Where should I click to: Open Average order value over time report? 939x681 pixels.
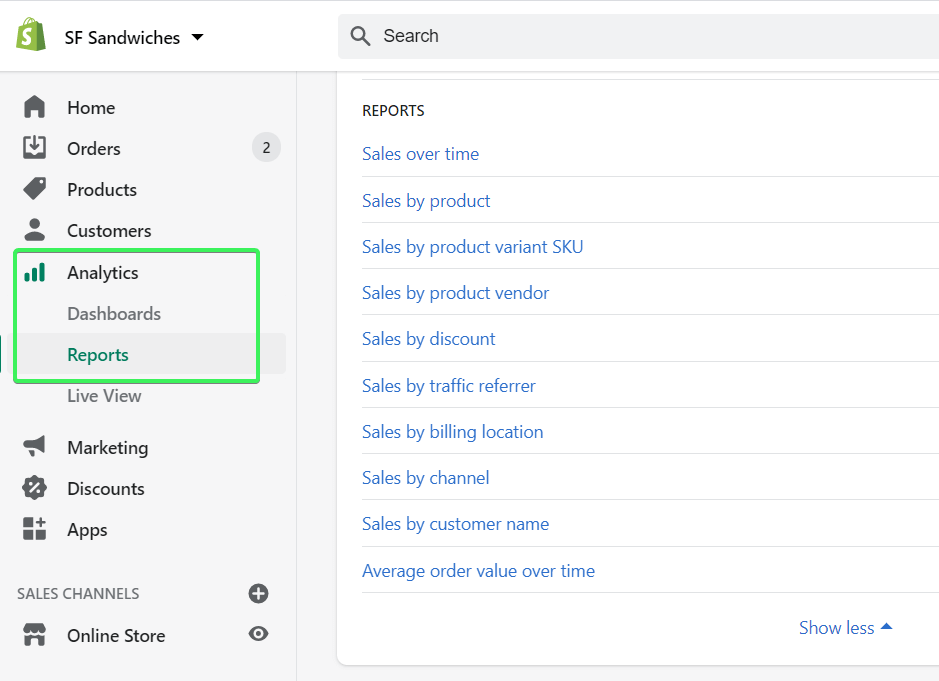click(x=478, y=571)
